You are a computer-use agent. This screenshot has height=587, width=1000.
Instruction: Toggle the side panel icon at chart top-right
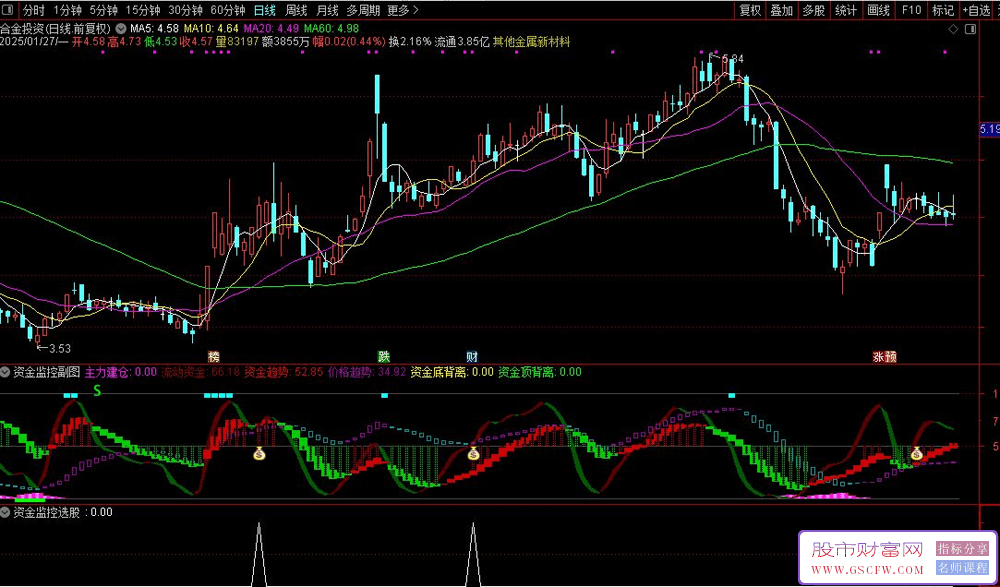pyautogui.click(x=971, y=29)
